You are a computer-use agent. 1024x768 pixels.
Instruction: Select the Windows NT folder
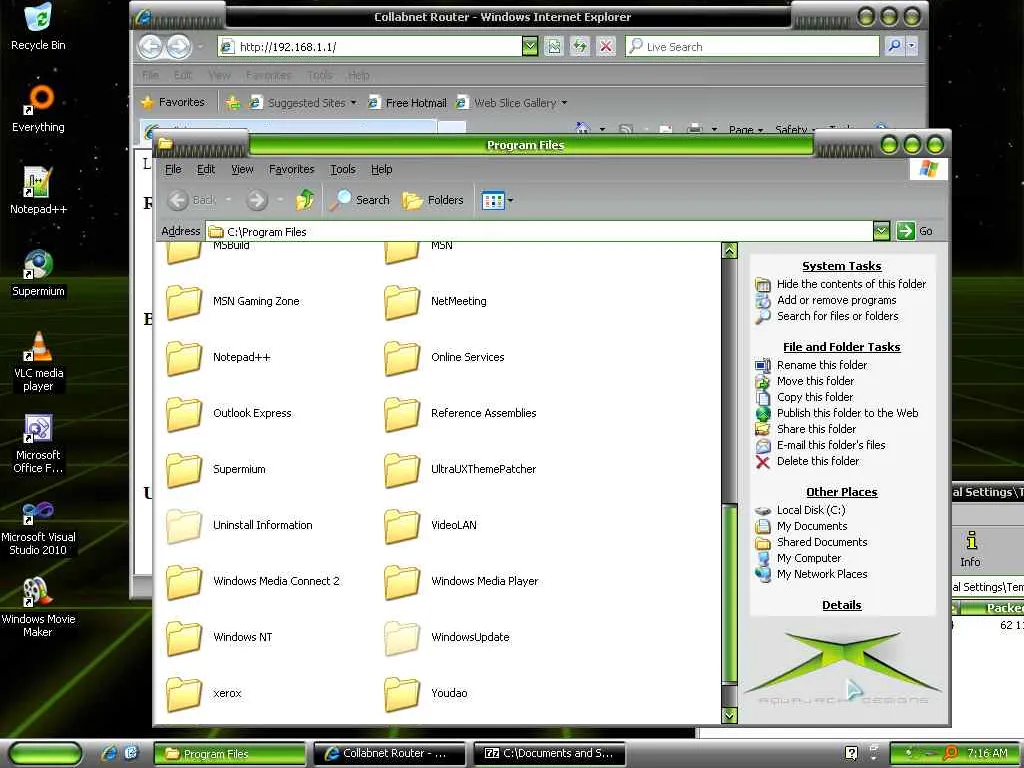(x=219, y=638)
